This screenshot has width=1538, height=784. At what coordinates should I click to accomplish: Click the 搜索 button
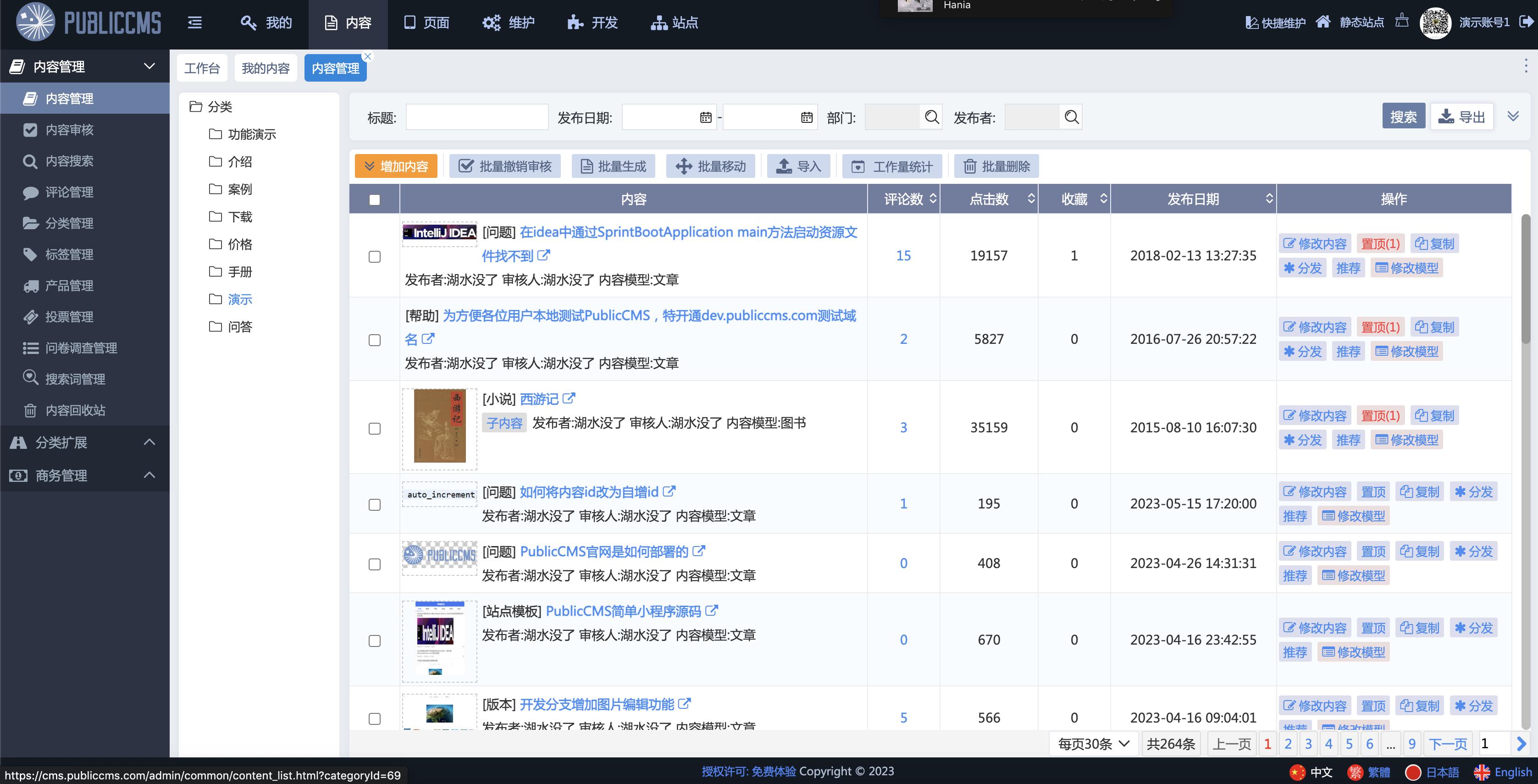tap(1403, 116)
